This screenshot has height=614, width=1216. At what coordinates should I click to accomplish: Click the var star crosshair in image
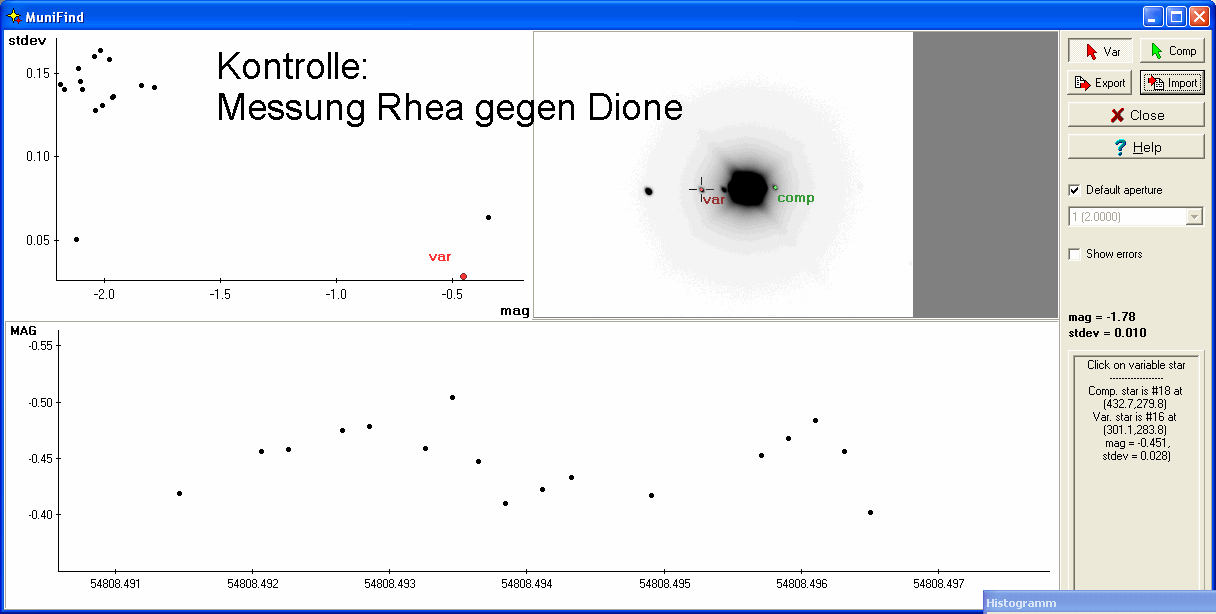tap(701, 189)
